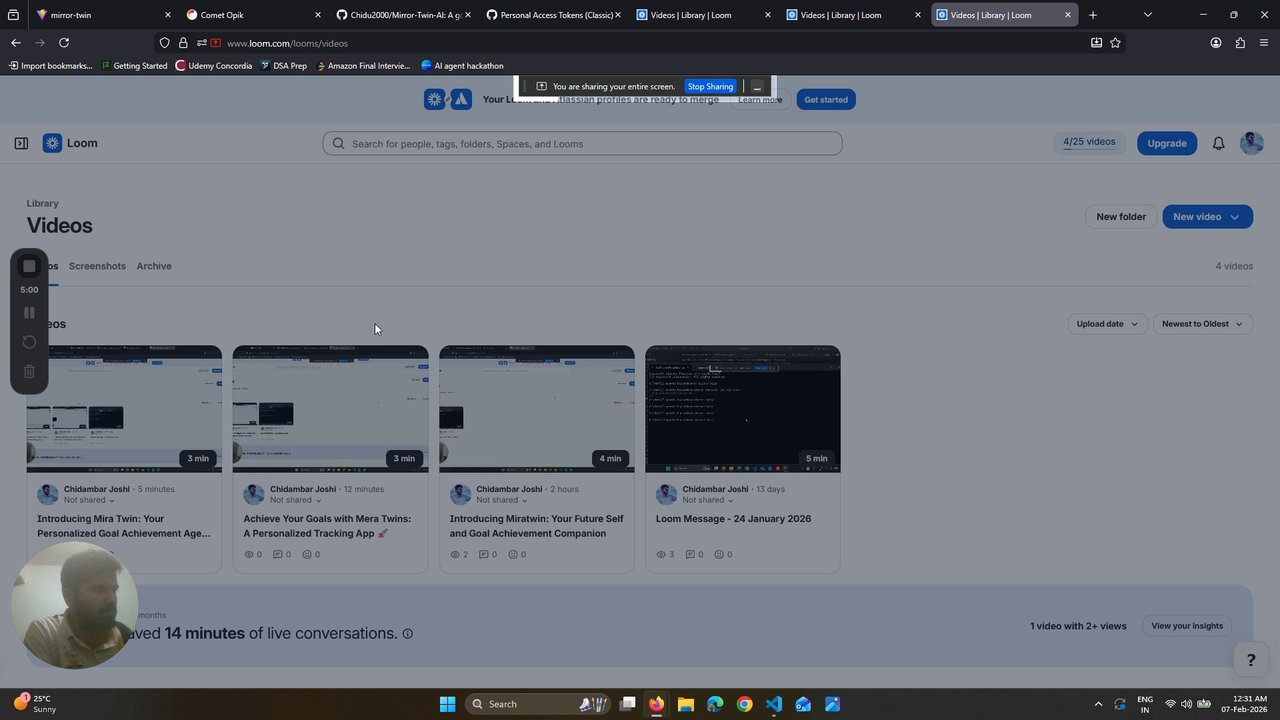
Task: Expand Not shared dropdown on 13 days video
Action: point(708,500)
